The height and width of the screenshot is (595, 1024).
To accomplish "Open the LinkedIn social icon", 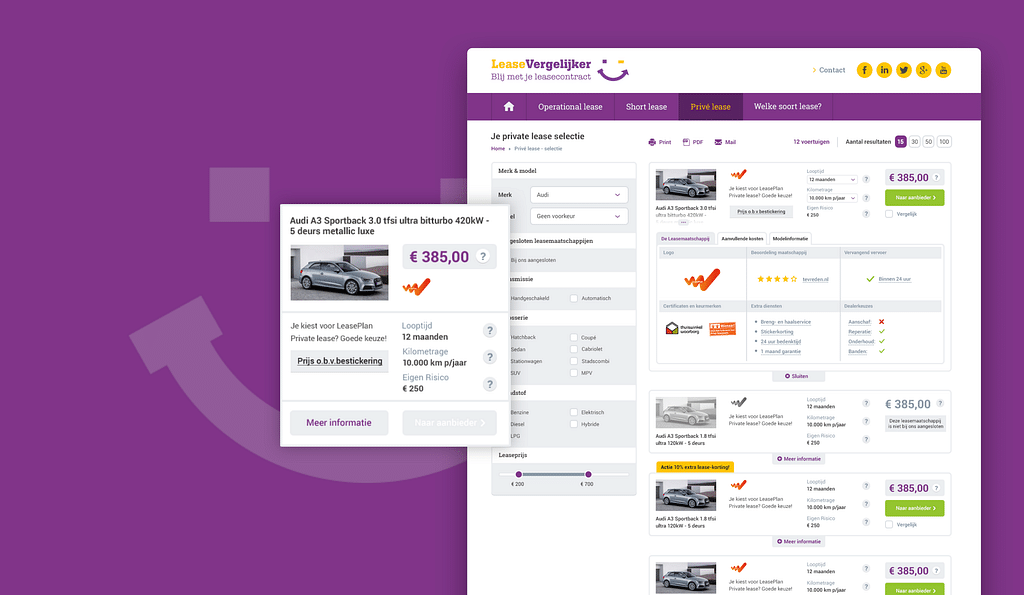I will pyautogui.click(x=885, y=70).
